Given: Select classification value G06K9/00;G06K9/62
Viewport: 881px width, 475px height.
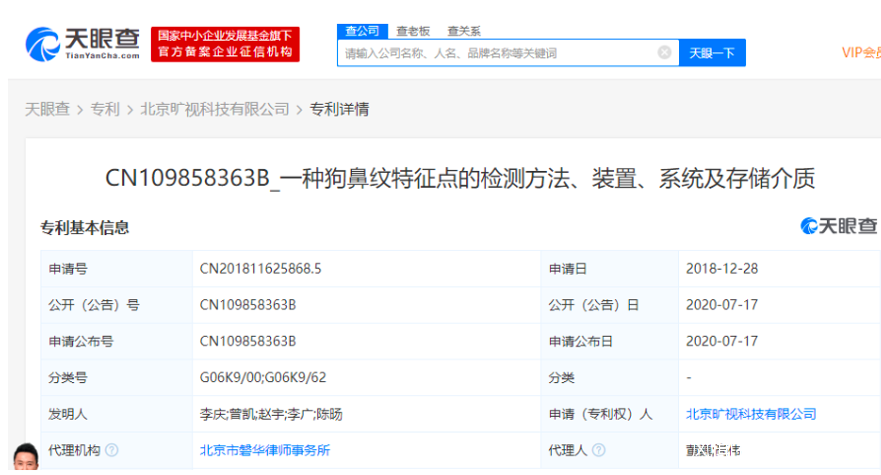Looking at the screenshot, I should point(262,377).
